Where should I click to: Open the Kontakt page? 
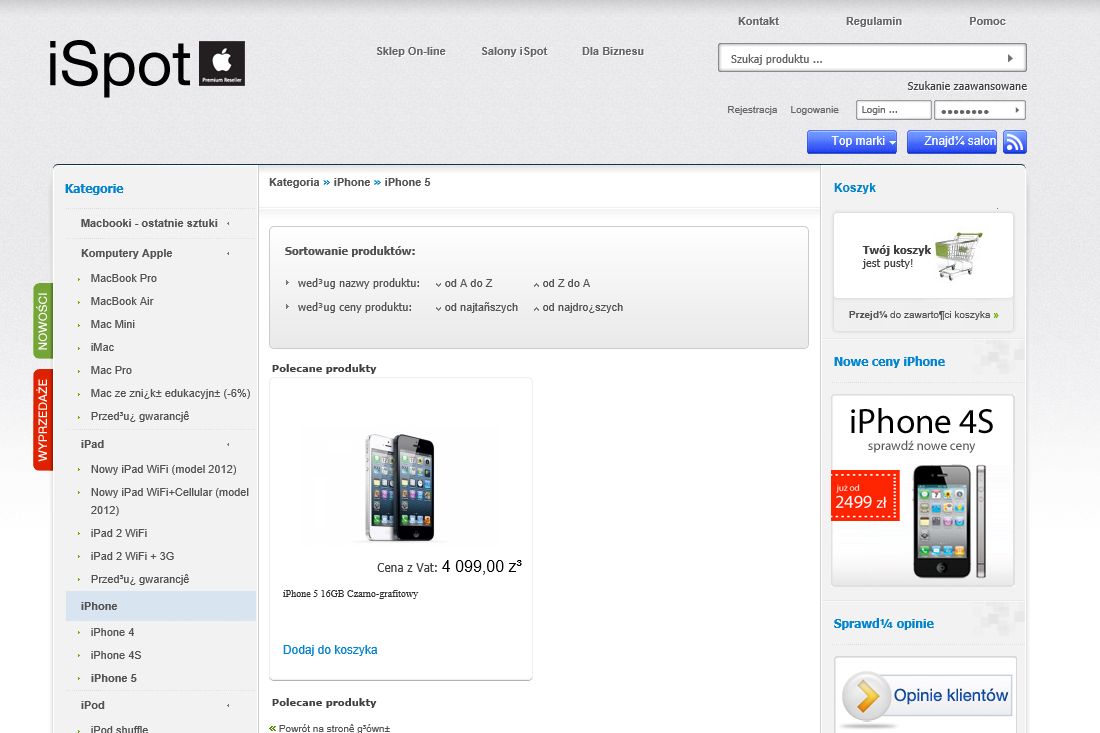click(758, 21)
